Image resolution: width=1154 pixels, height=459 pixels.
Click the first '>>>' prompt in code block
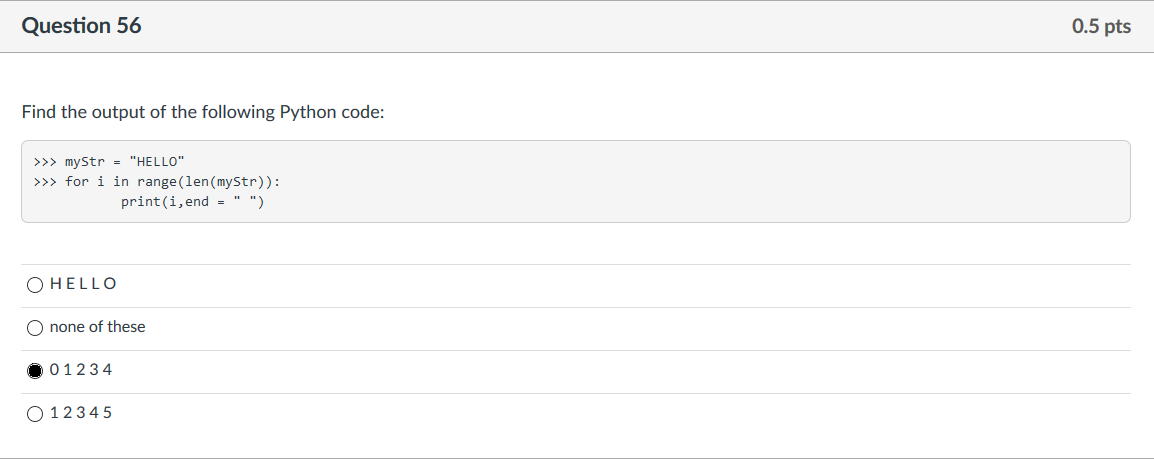click(45, 161)
